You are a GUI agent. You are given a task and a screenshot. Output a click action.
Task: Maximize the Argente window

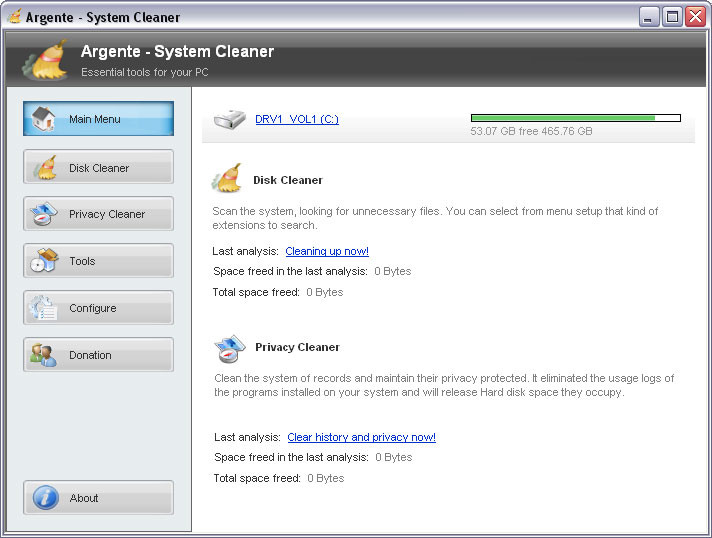click(672, 17)
